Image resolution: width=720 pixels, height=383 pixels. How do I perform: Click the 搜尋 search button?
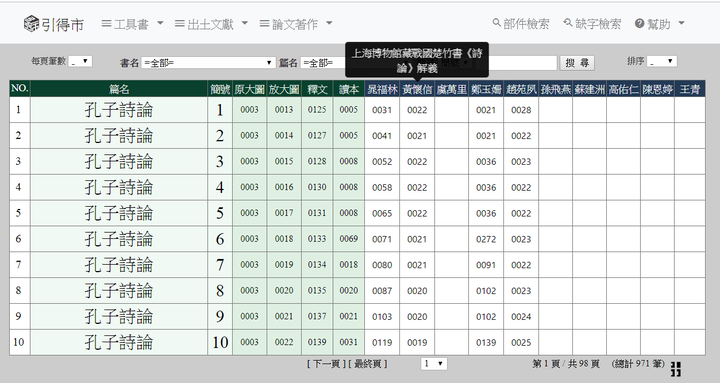(577, 63)
